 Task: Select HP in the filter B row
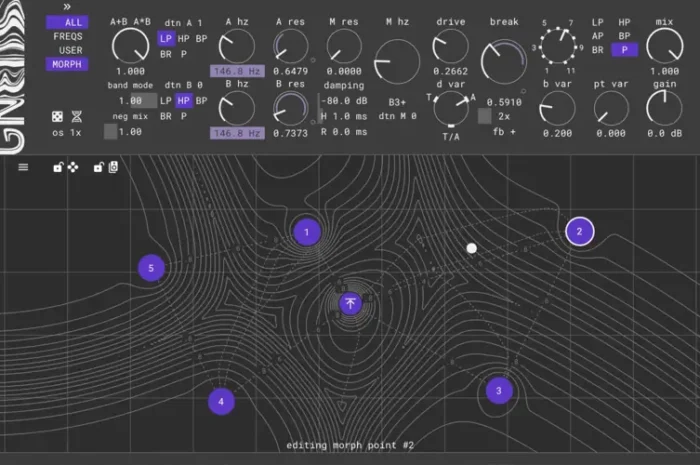tap(183, 101)
